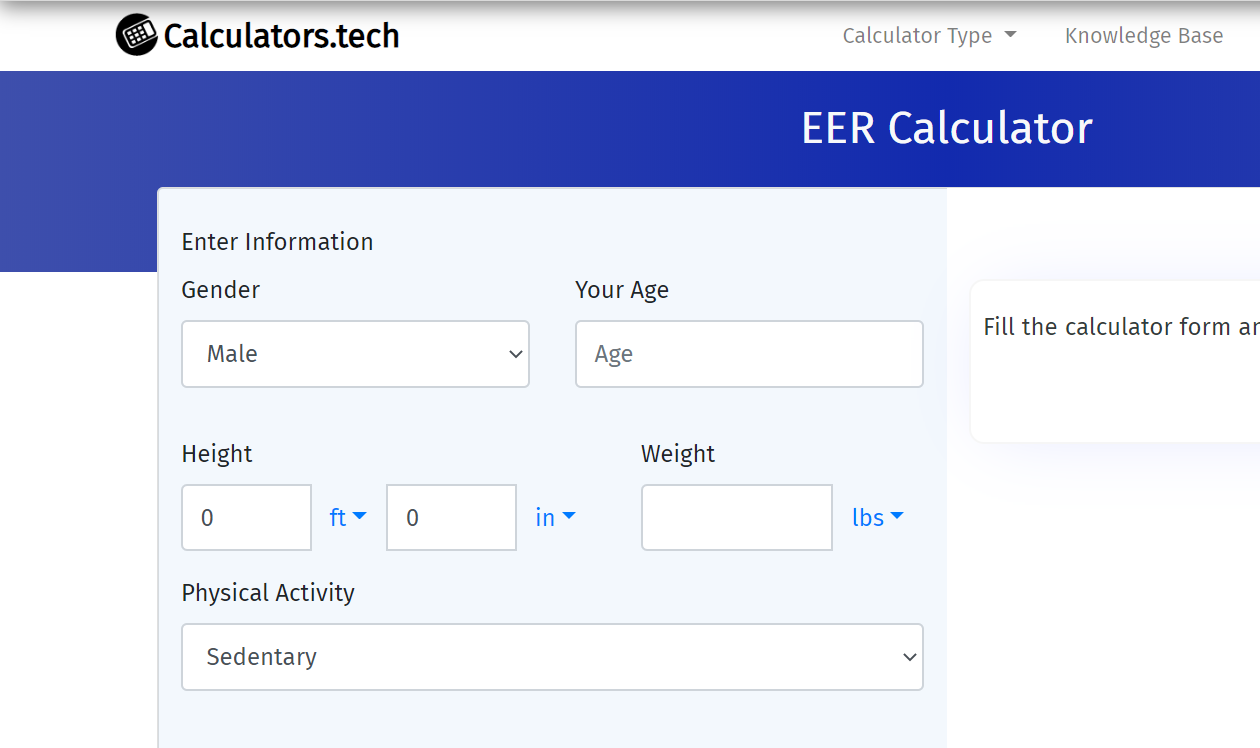
Task: Open the Gender dropdown showing Male
Action: click(355, 354)
